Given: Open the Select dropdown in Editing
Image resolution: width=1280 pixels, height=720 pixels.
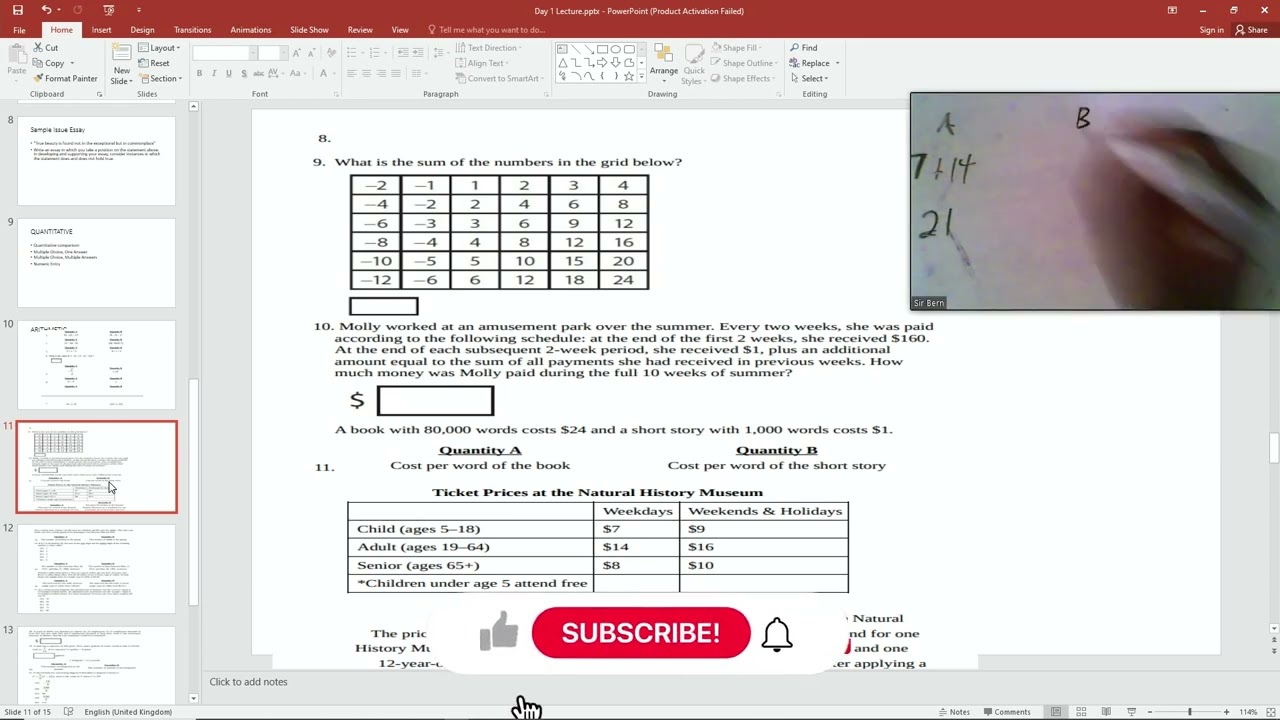Looking at the screenshot, I should click(808, 78).
